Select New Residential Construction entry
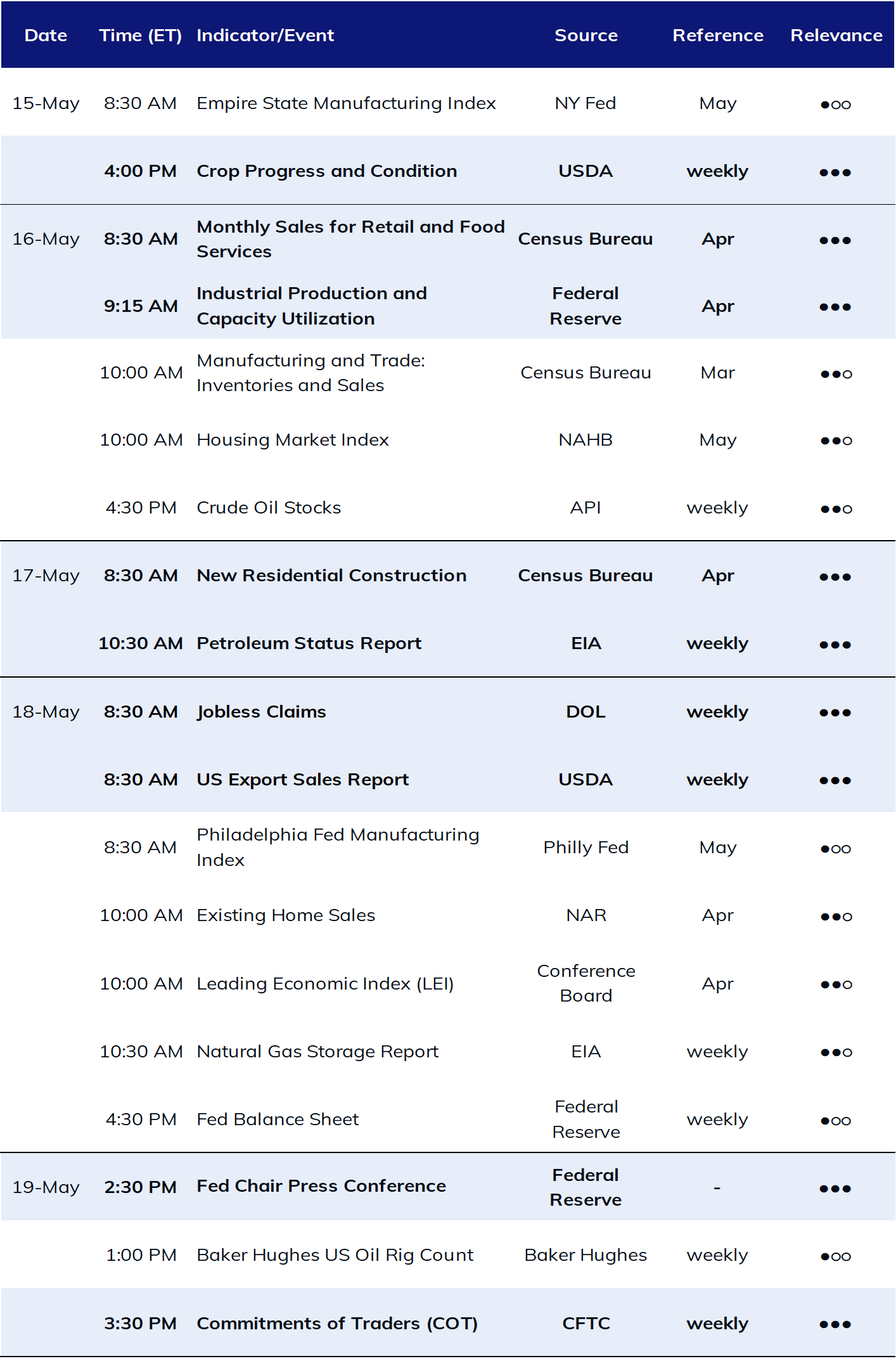Viewport: 896px width, 1361px height. pyautogui.click(x=331, y=576)
